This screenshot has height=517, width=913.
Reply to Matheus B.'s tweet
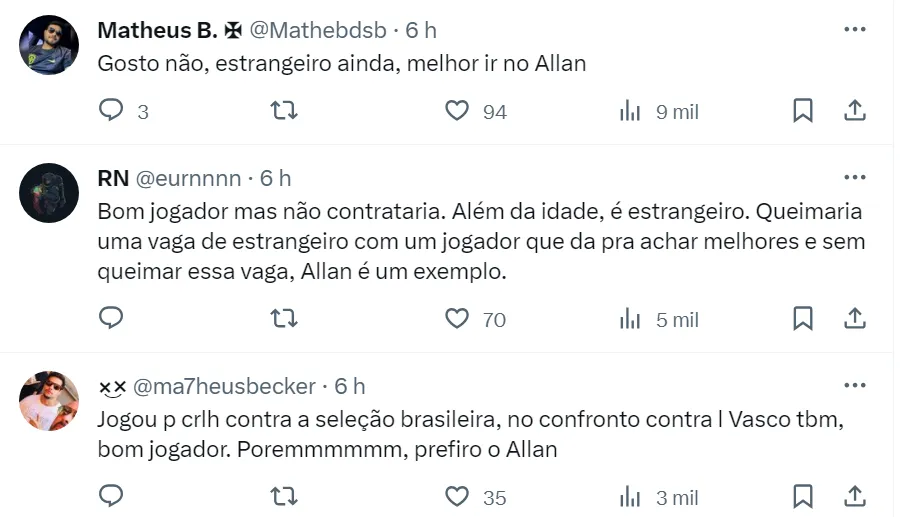coord(111,111)
